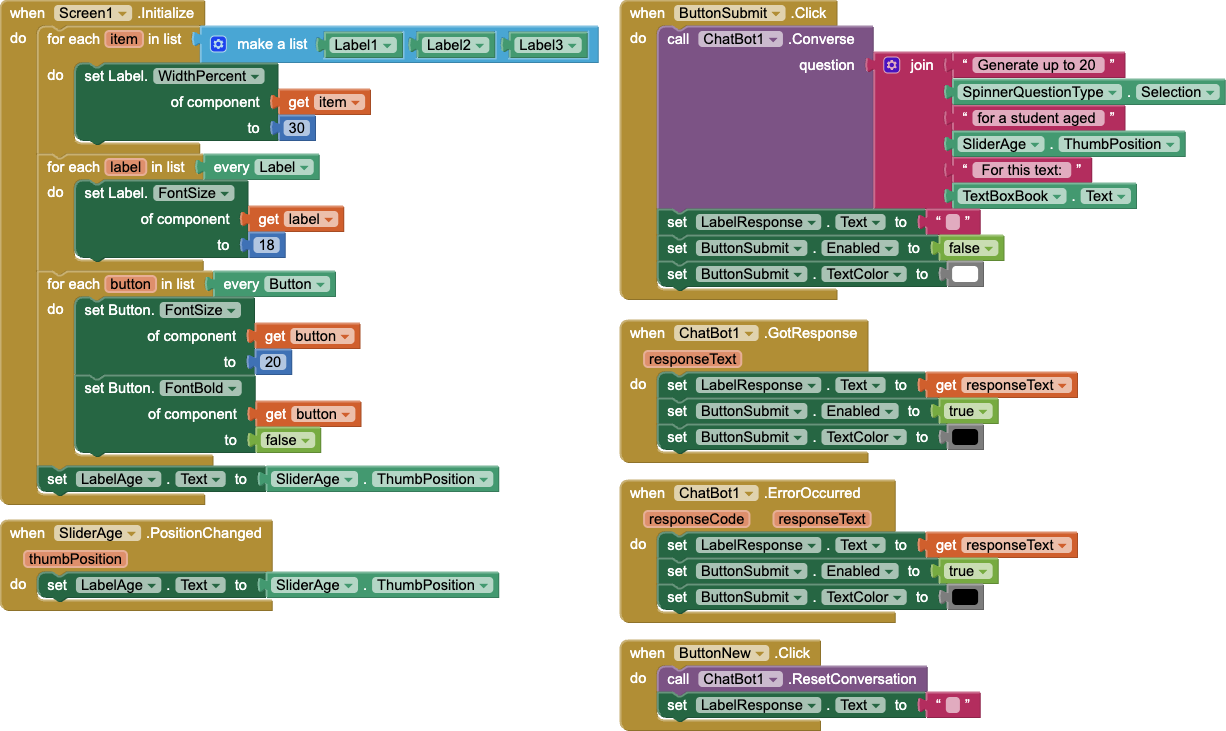Open the FontBold property dropdown
1226x731 pixels.
[x=202, y=388]
